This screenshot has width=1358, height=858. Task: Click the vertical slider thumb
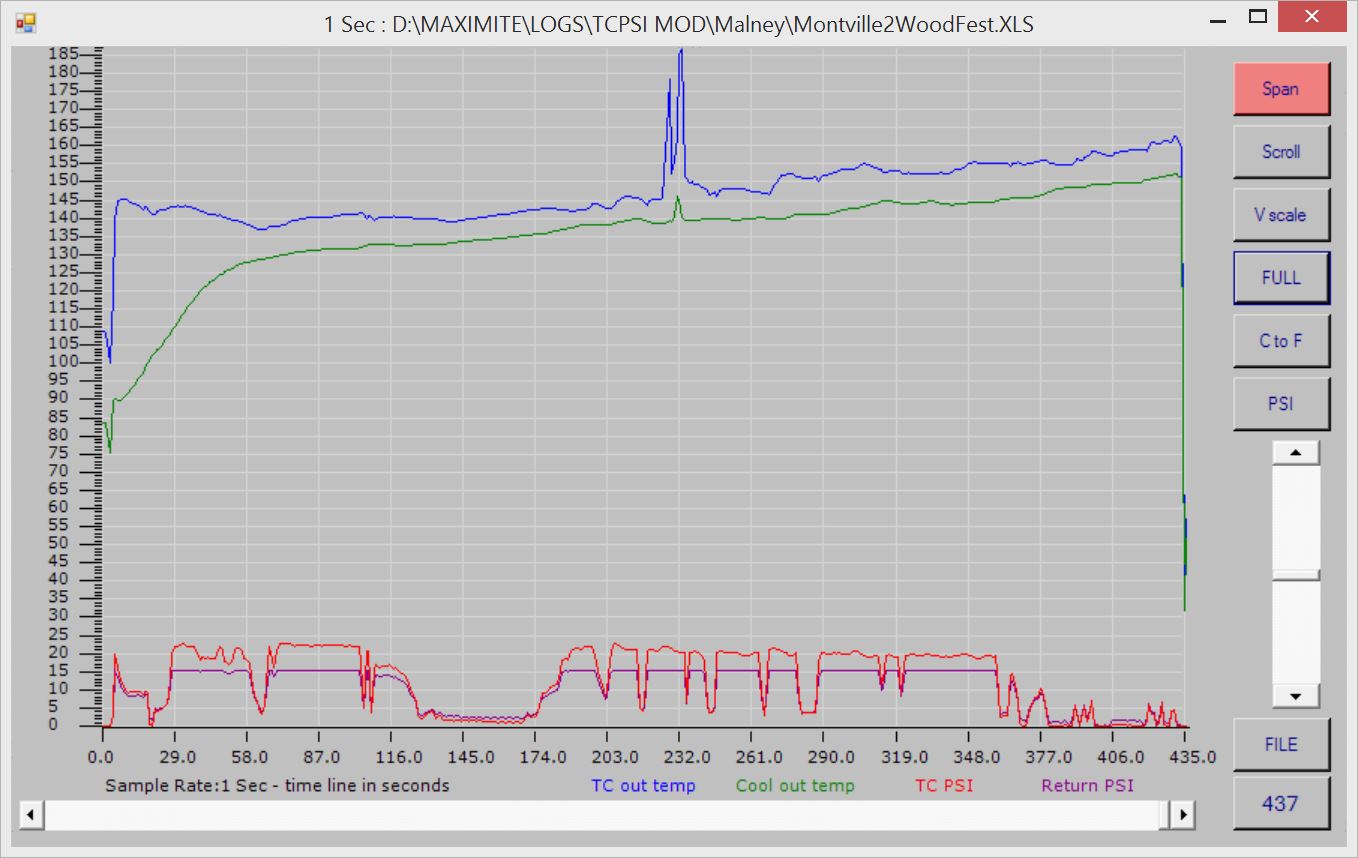(1296, 575)
